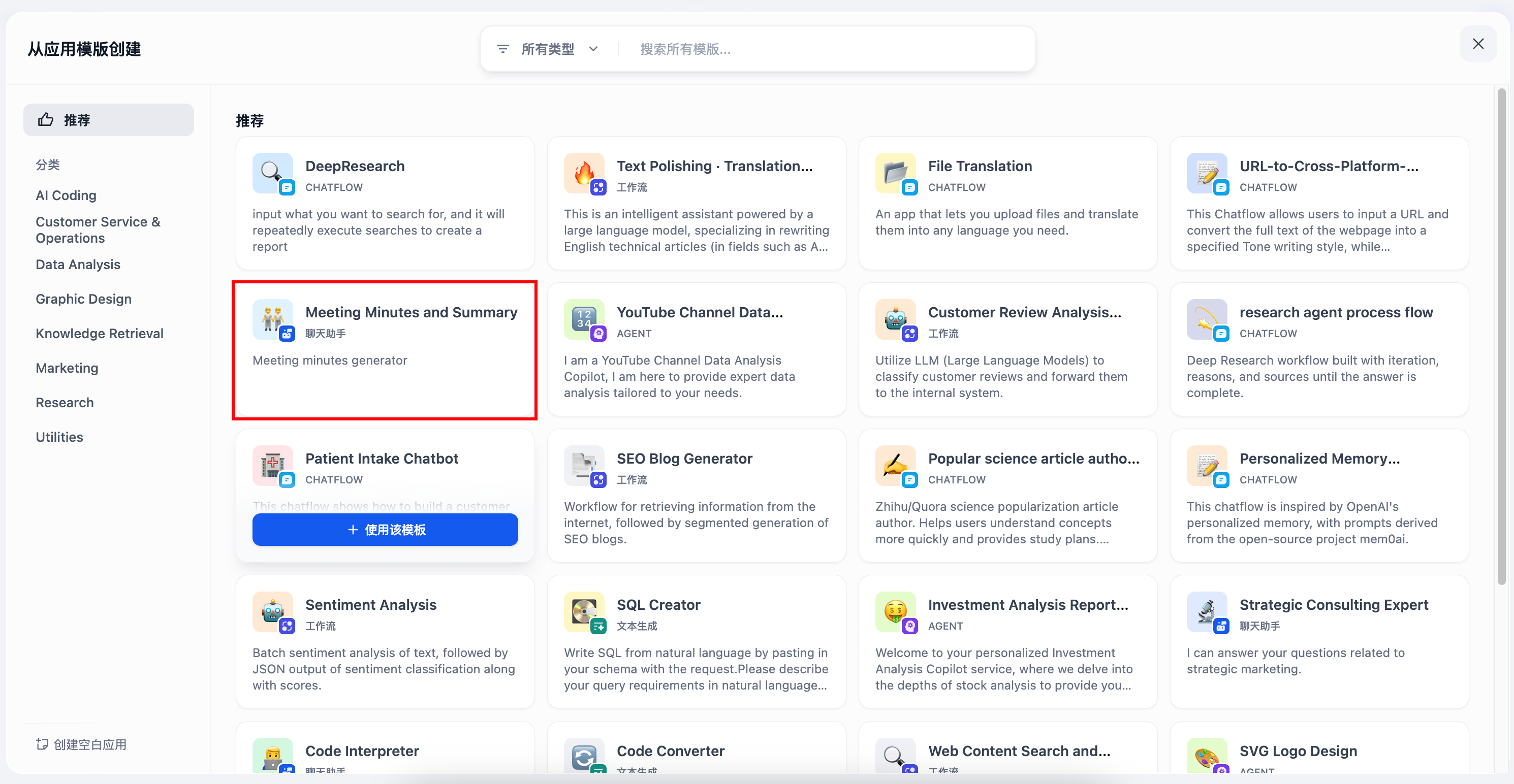Click the Patient Intake Chatbot hospital icon
Viewport: 1514px width, 784px height.
tap(272, 466)
